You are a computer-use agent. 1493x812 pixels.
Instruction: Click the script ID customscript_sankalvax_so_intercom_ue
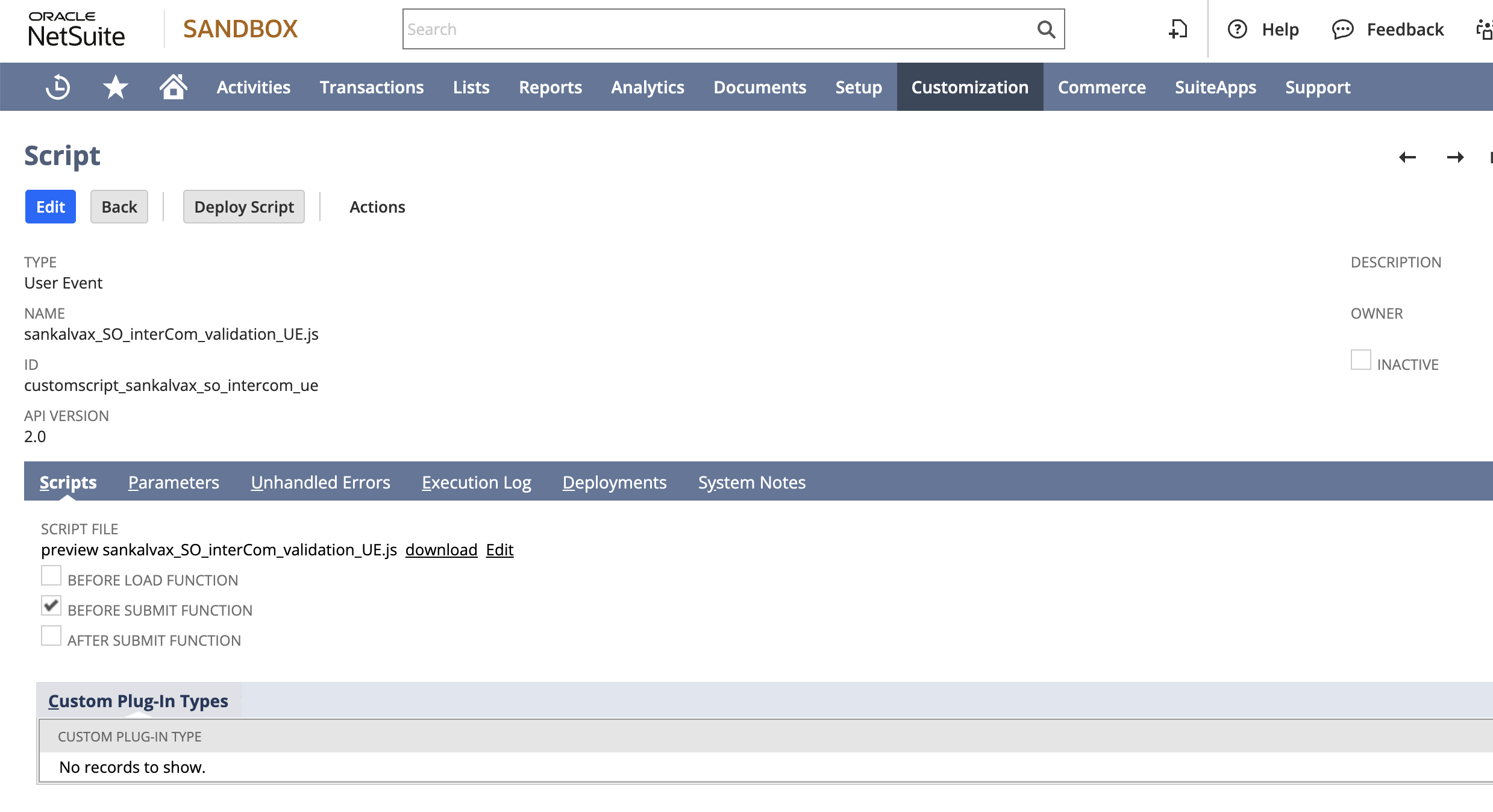(x=171, y=385)
